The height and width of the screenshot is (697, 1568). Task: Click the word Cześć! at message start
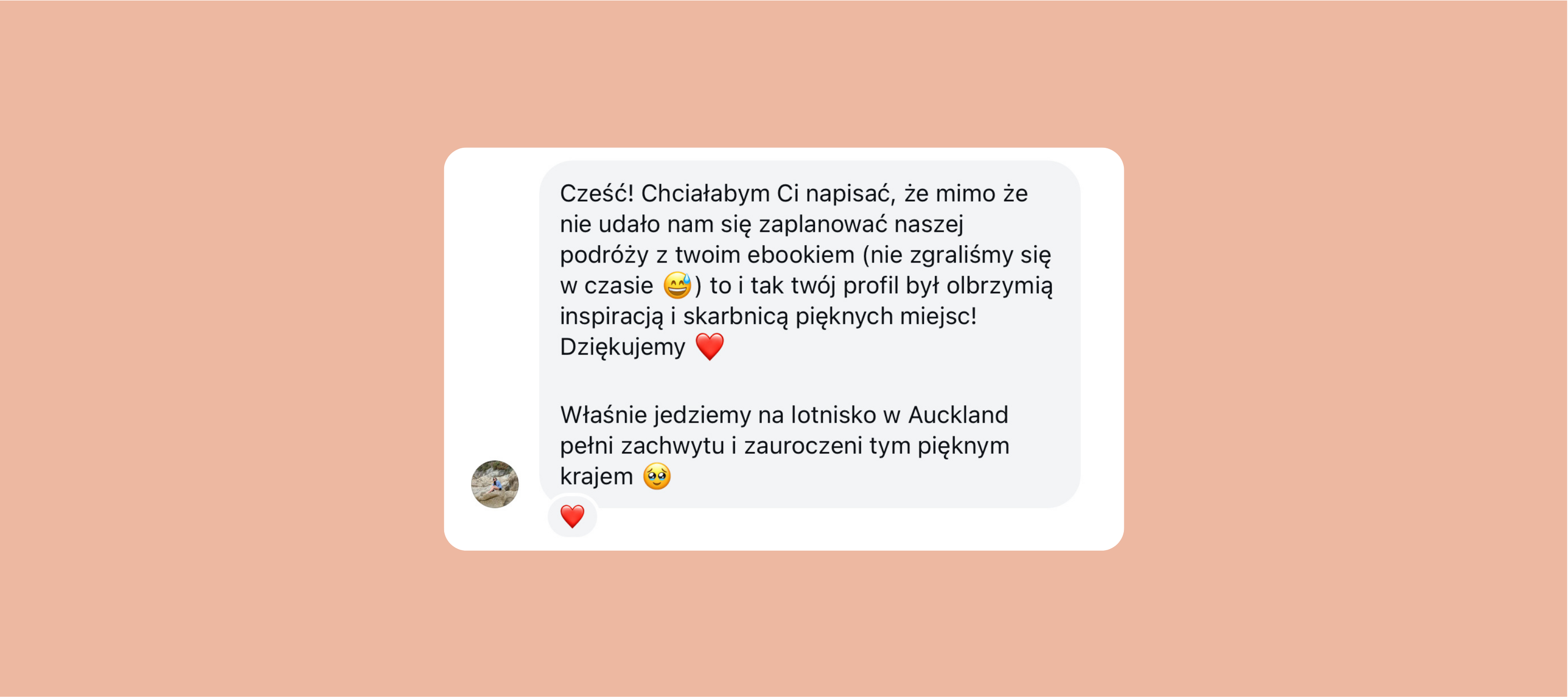point(597,193)
